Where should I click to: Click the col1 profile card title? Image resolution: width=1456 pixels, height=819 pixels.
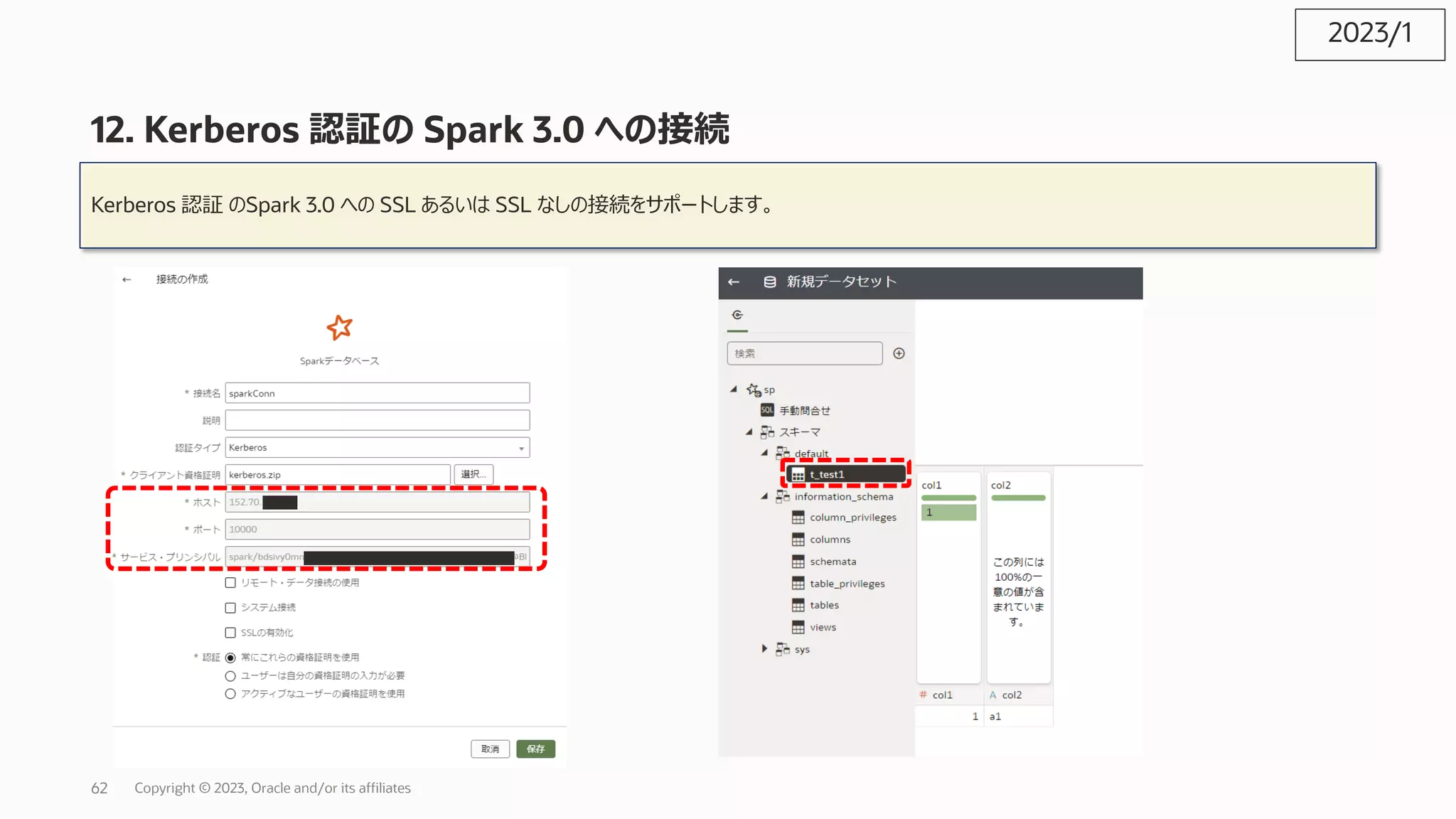coord(931,485)
